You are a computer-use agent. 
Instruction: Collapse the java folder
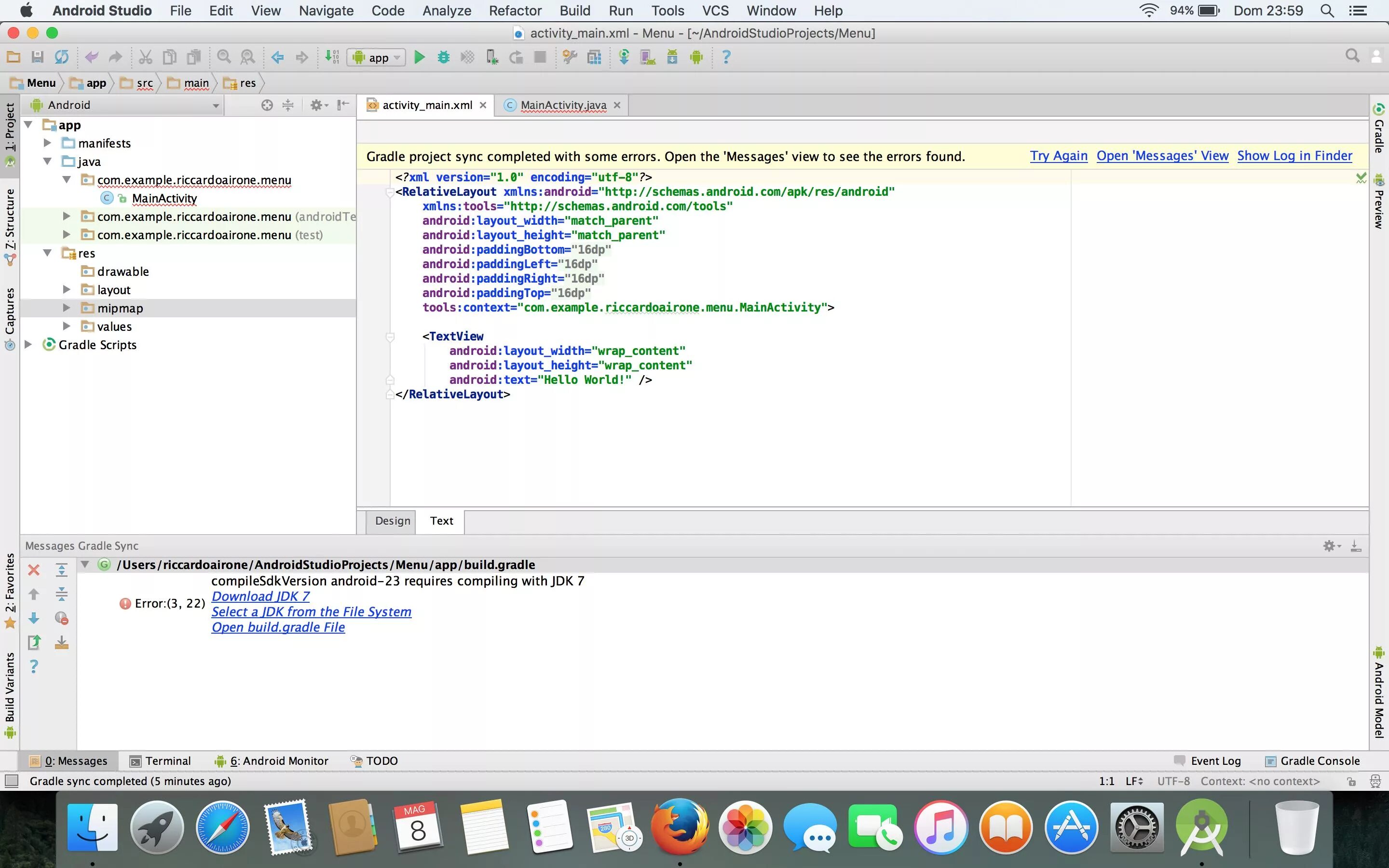(48, 162)
